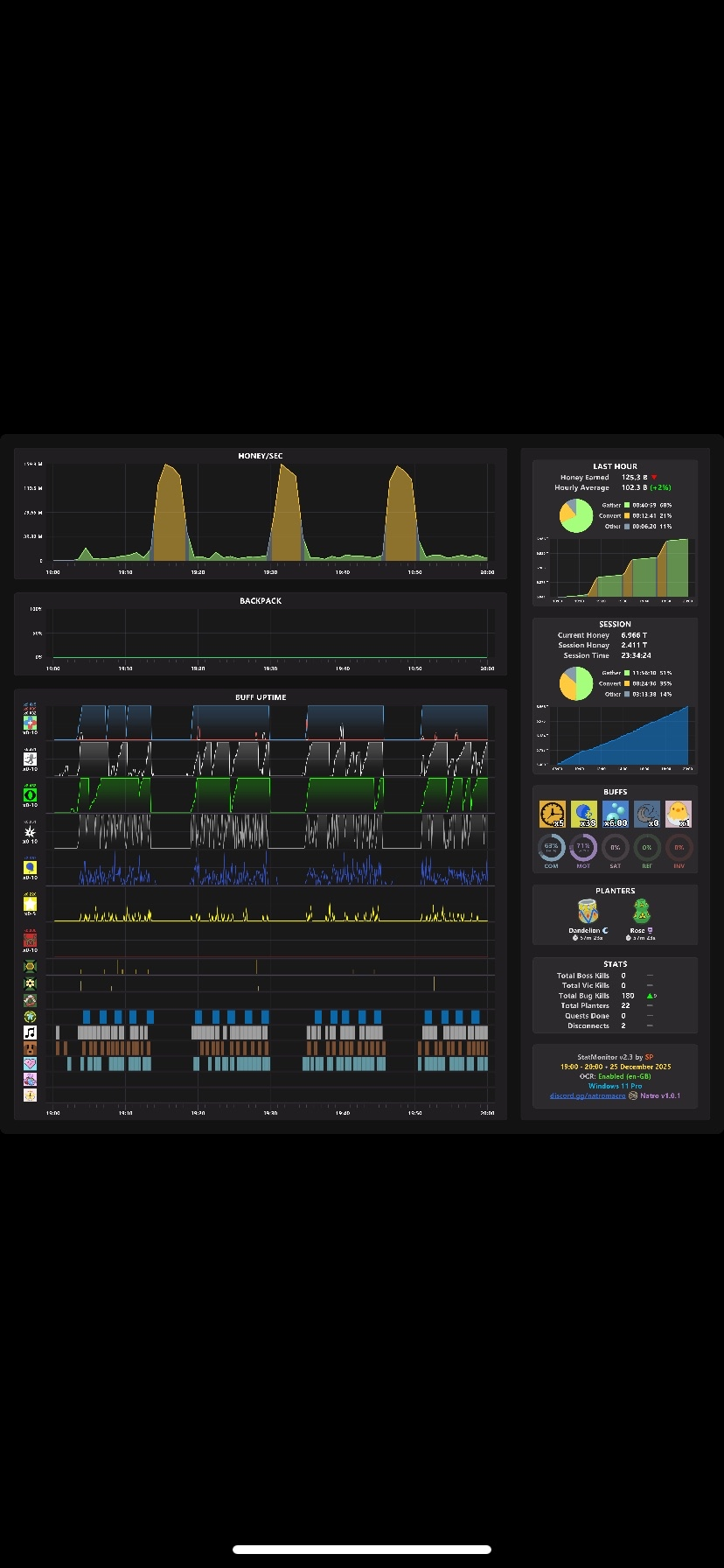
Task: Click the green eye focus buff icon
Action: [30, 795]
